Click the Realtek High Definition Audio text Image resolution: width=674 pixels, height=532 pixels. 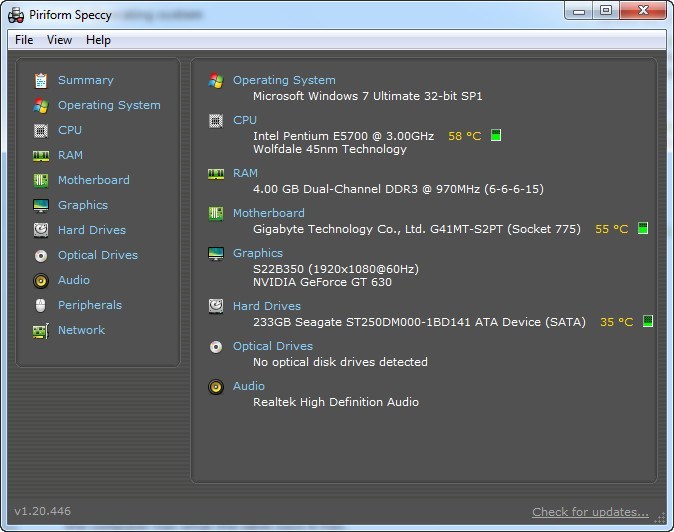click(x=336, y=402)
